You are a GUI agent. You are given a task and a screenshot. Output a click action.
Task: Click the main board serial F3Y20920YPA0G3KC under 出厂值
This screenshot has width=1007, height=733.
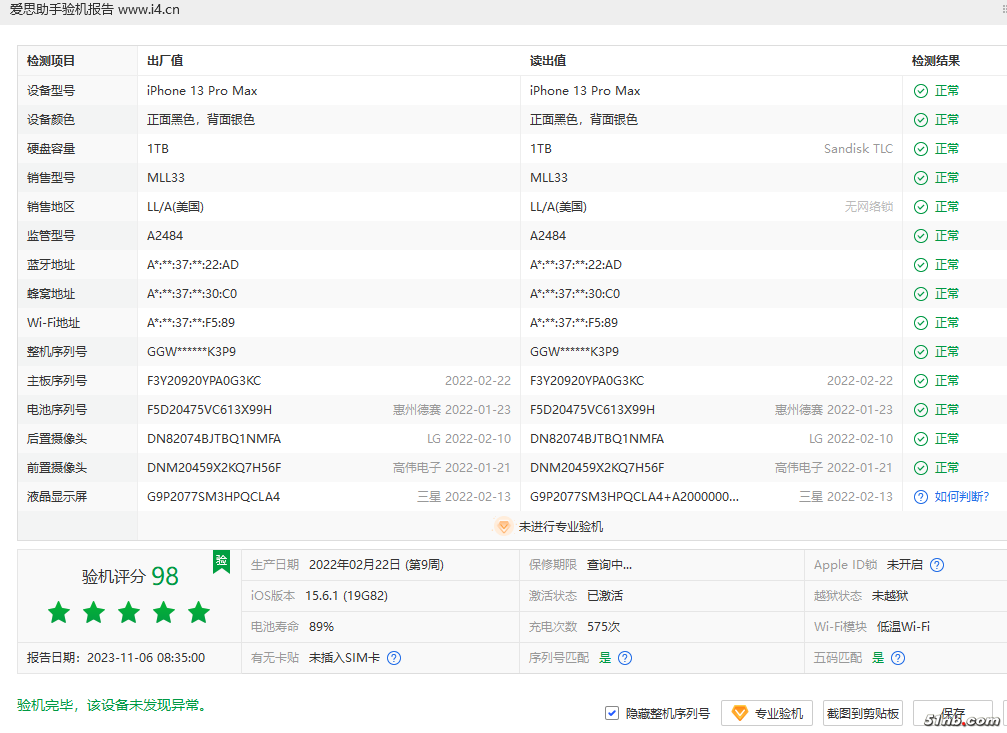click(x=204, y=381)
